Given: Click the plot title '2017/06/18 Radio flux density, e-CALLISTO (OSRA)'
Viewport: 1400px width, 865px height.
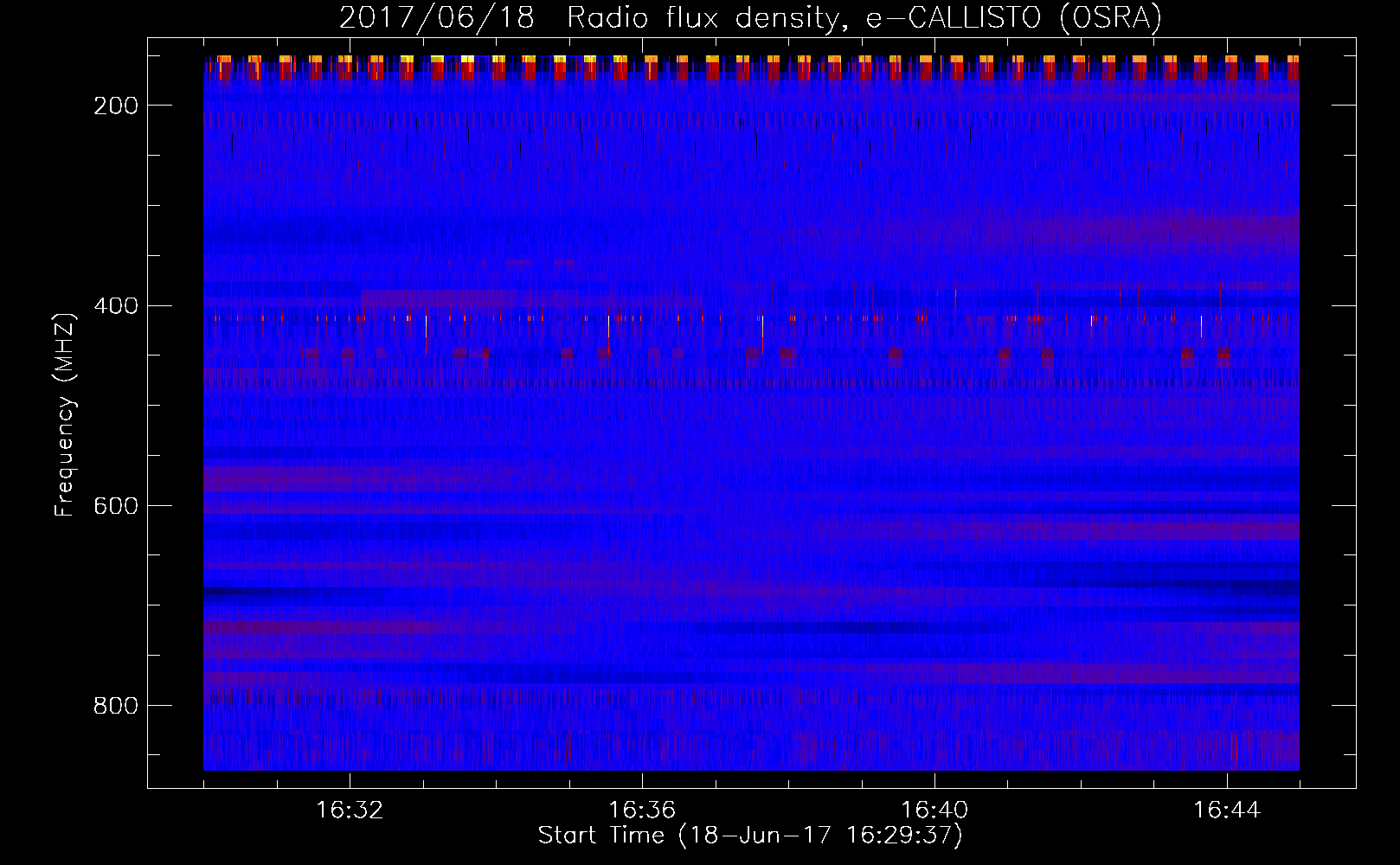Looking at the screenshot, I should point(750,17).
